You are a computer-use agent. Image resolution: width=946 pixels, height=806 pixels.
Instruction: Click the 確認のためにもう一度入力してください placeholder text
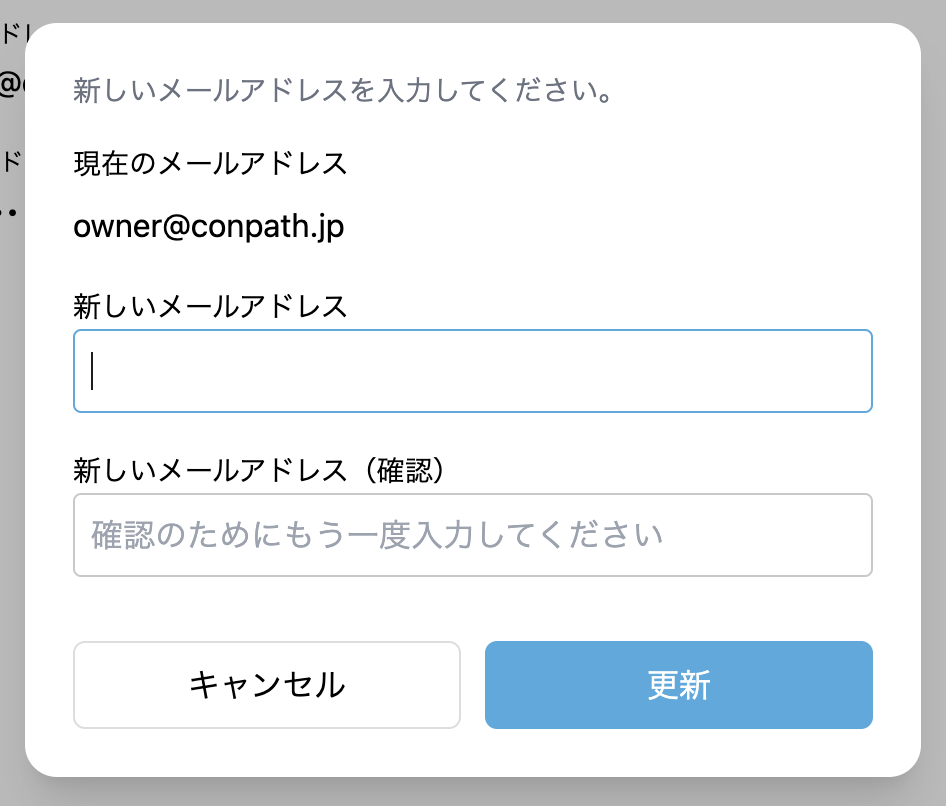pos(377,535)
